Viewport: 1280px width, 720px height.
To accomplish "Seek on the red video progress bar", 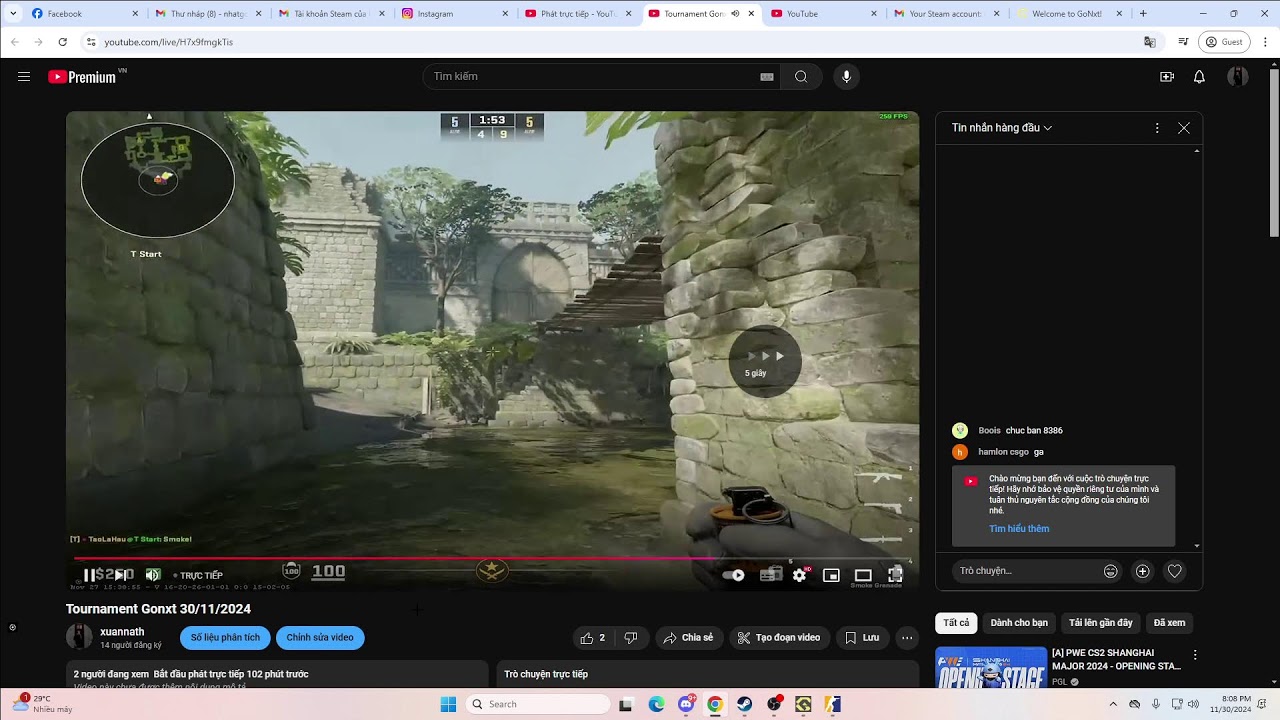I will pos(492,558).
